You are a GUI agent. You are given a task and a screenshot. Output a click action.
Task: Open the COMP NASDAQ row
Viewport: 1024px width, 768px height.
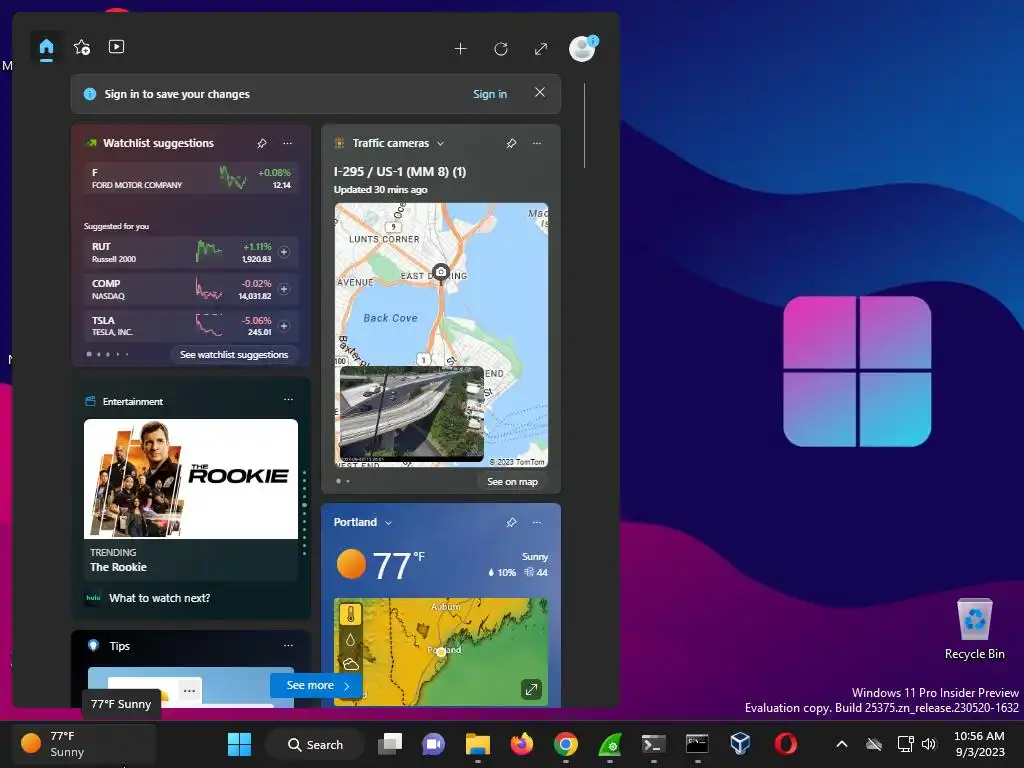[191, 289]
